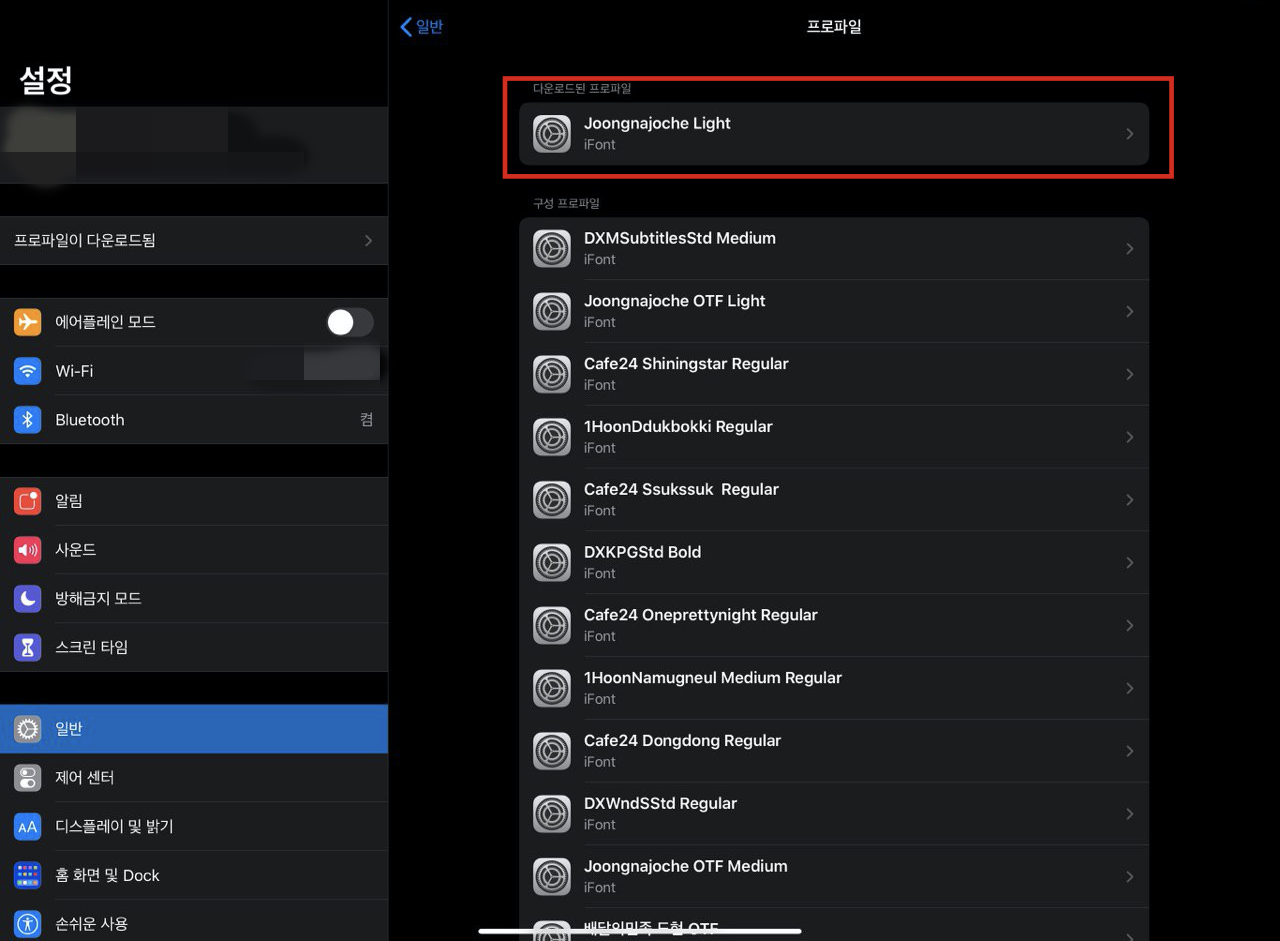Tap the 스크린 타임 hourglass icon
This screenshot has width=1280, height=941.
coord(28,647)
